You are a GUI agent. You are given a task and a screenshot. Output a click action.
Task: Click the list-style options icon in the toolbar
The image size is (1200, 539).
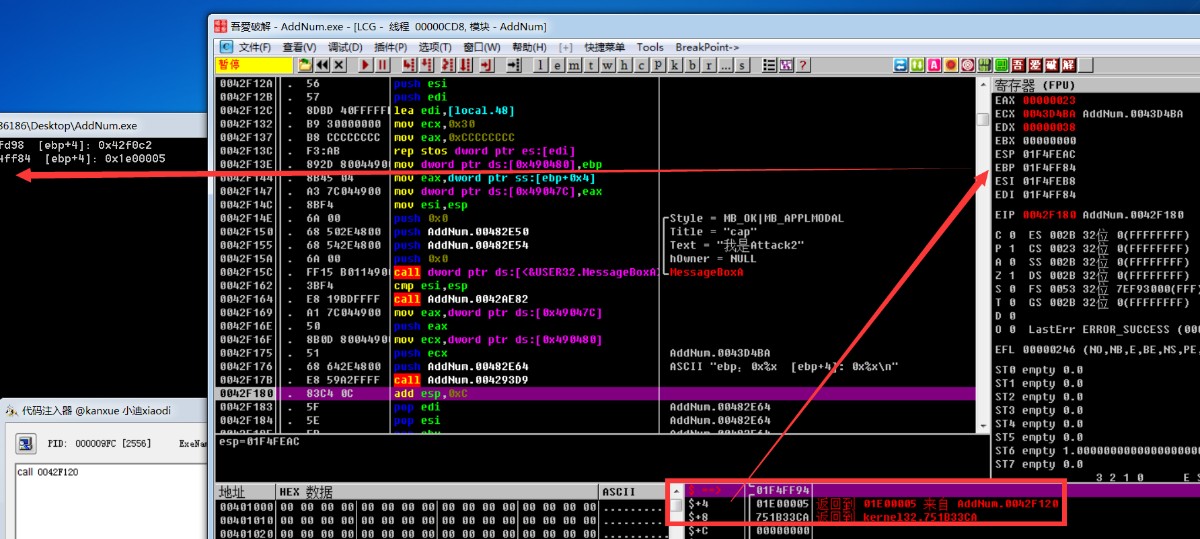pyautogui.click(x=769, y=65)
